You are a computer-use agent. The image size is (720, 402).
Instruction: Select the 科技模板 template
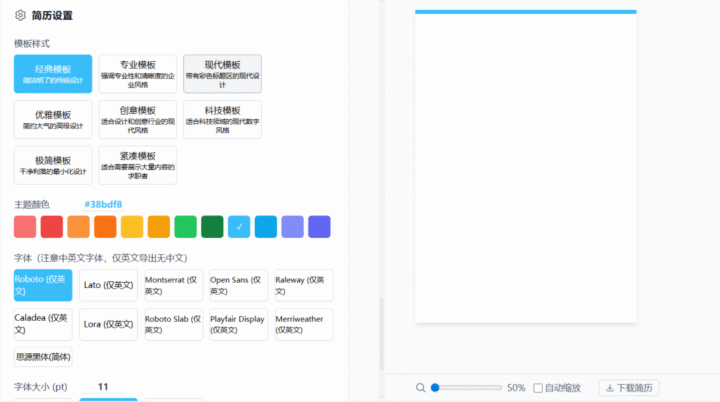tap(222, 119)
